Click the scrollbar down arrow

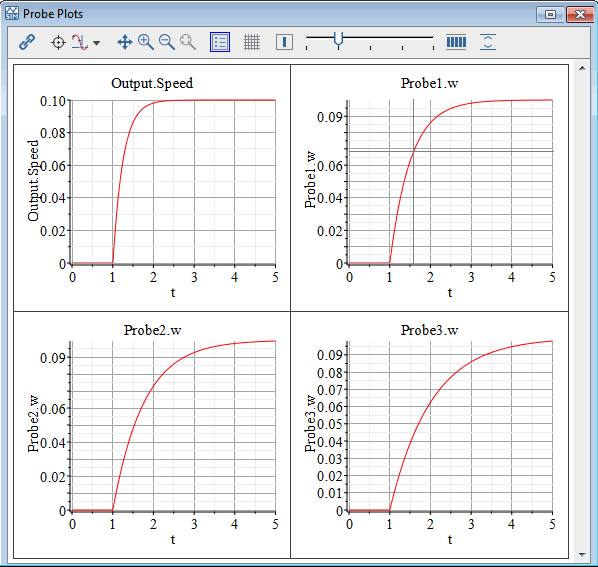(x=582, y=554)
